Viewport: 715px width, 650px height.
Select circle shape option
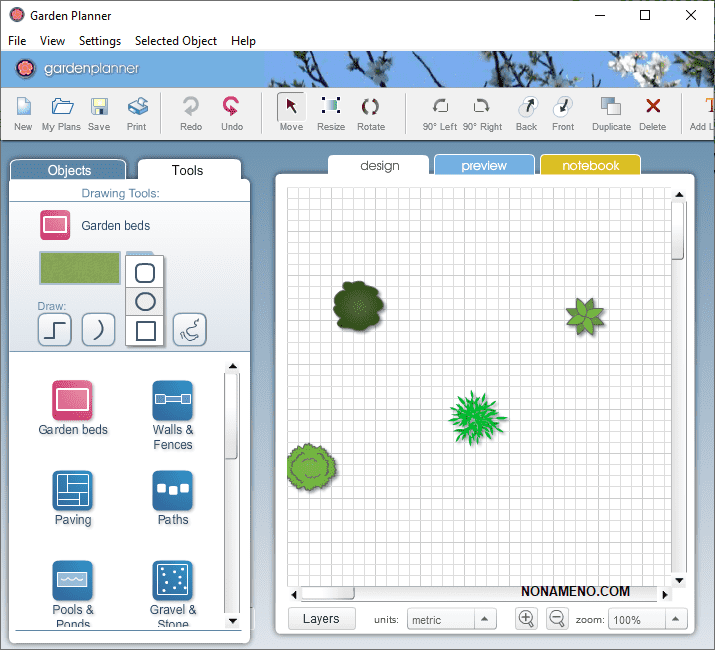point(145,301)
